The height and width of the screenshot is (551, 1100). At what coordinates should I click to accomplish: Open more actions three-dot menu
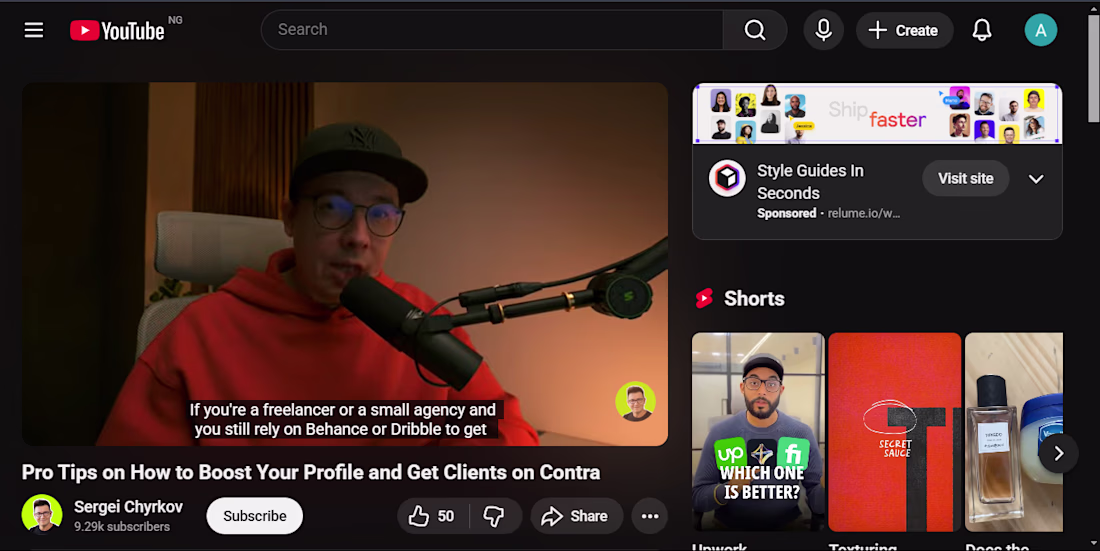pyautogui.click(x=650, y=516)
